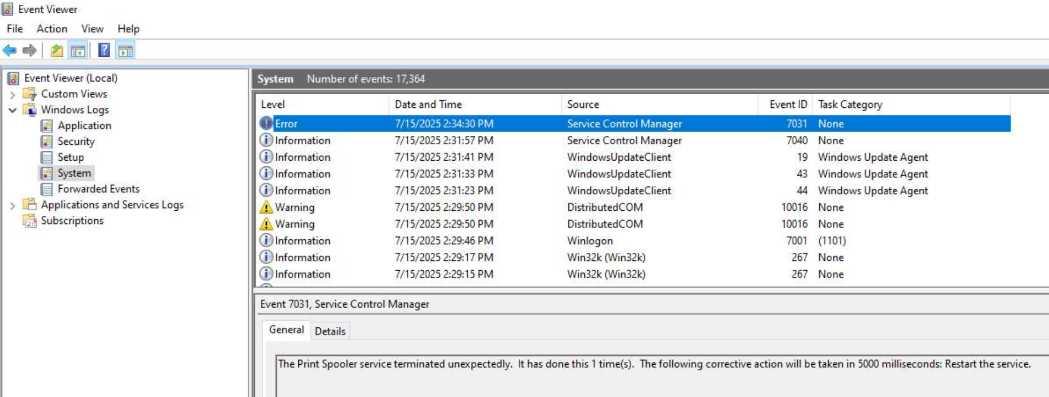Sort by the Event ID column header
The width and height of the screenshot is (1049, 397).
point(785,104)
